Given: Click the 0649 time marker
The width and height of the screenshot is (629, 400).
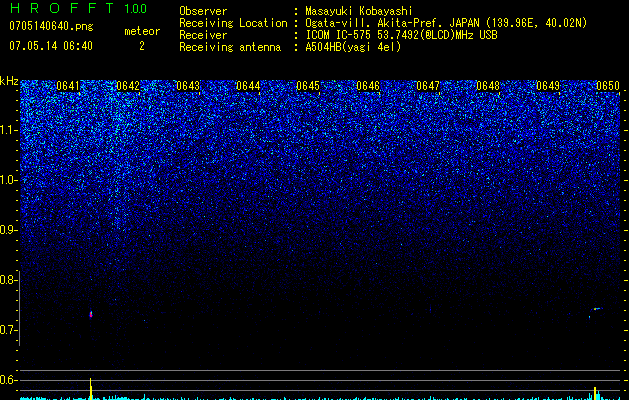Looking at the screenshot, I should 548,86.
